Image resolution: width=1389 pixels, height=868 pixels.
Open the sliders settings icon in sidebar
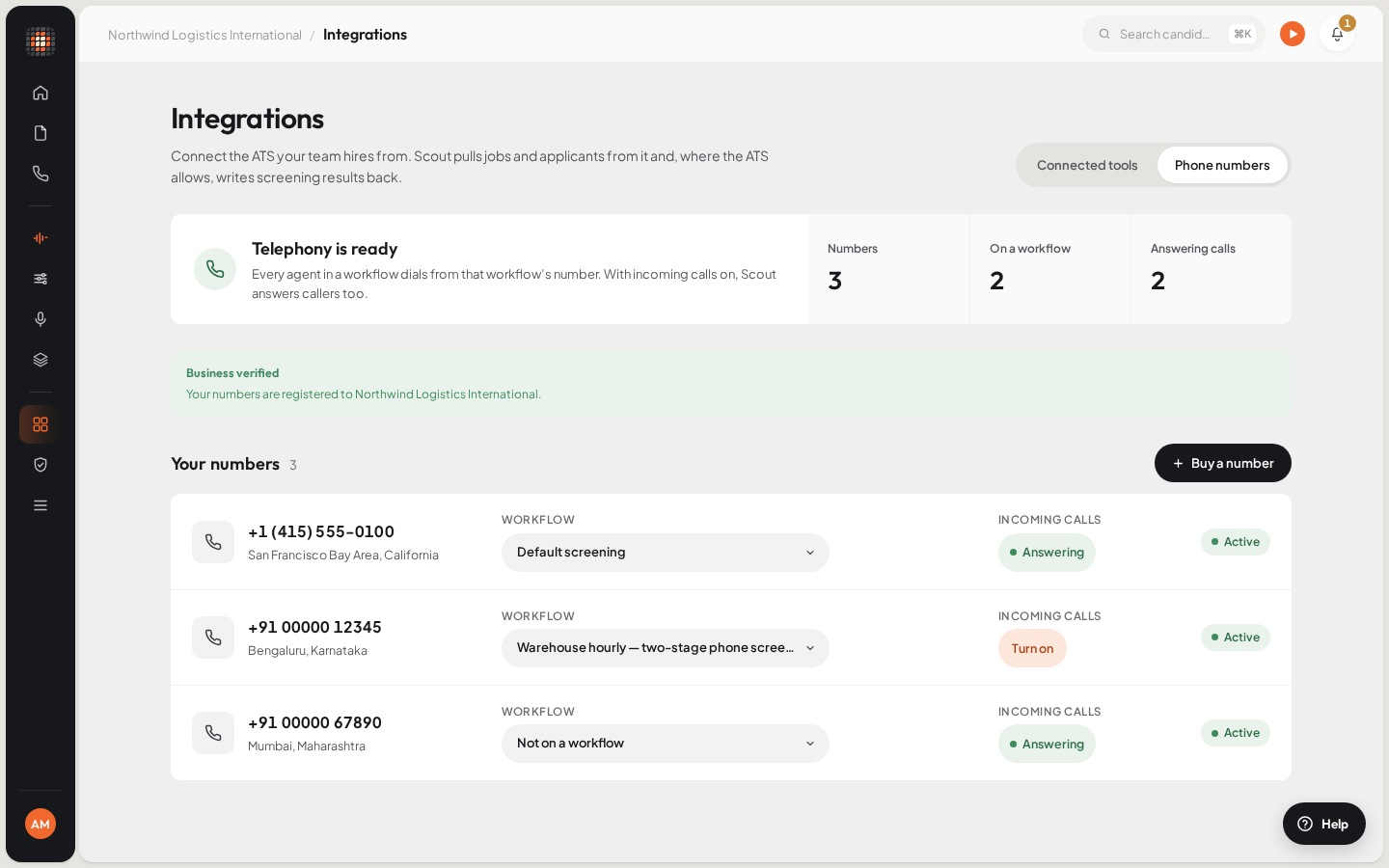(41, 279)
